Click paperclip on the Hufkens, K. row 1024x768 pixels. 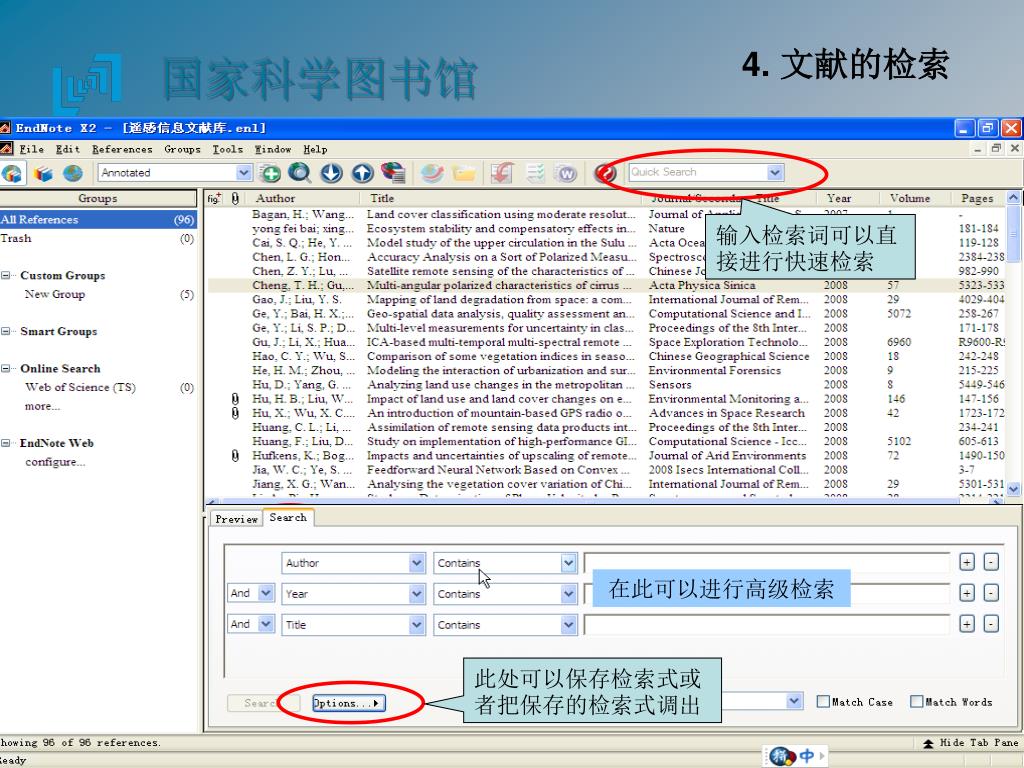pos(235,456)
